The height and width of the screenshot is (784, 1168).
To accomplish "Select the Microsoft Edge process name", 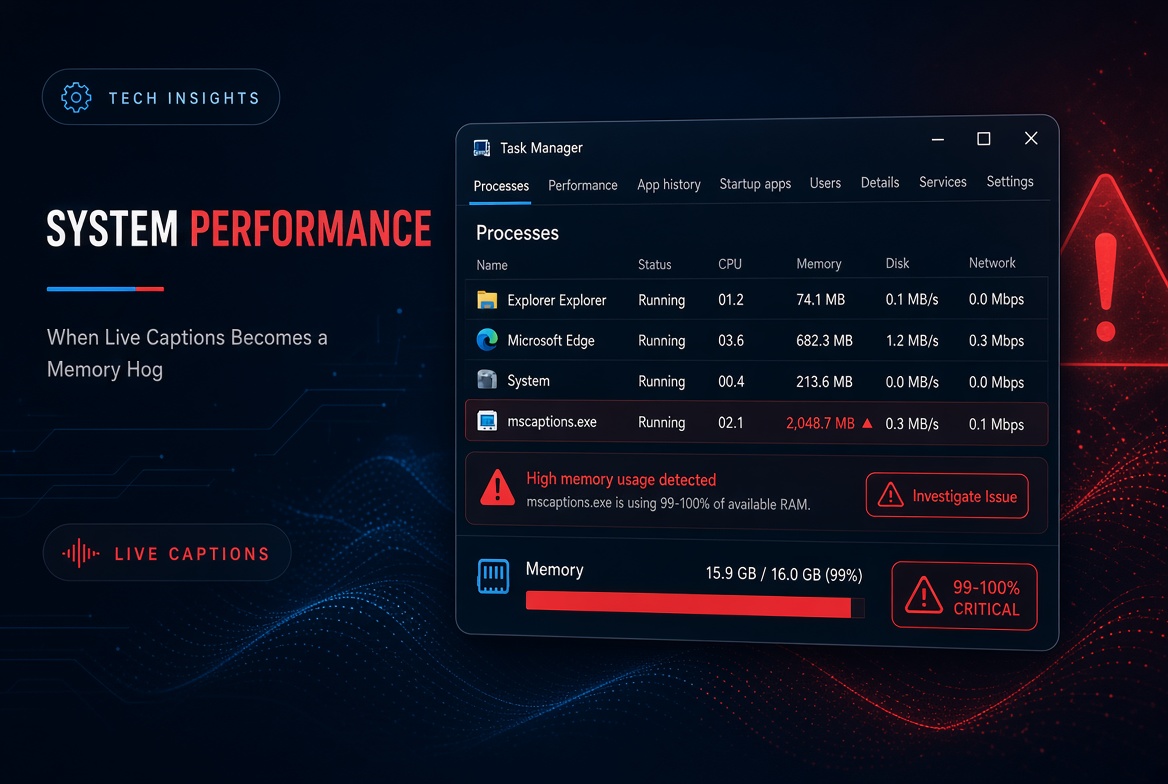I will click(550, 341).
